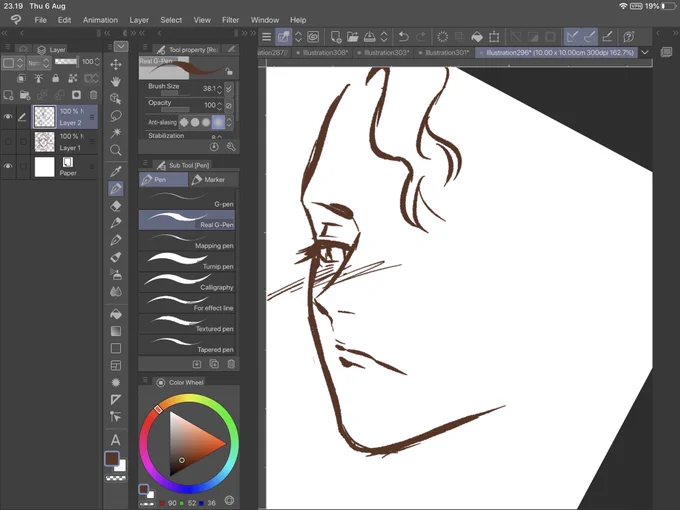Toggle snap to ruler in command bar

pyautogui.click(x=572, y=37)
